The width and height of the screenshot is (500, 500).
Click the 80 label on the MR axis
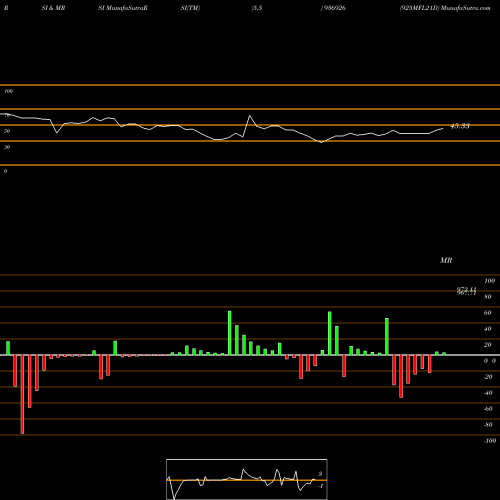[488, 297]
